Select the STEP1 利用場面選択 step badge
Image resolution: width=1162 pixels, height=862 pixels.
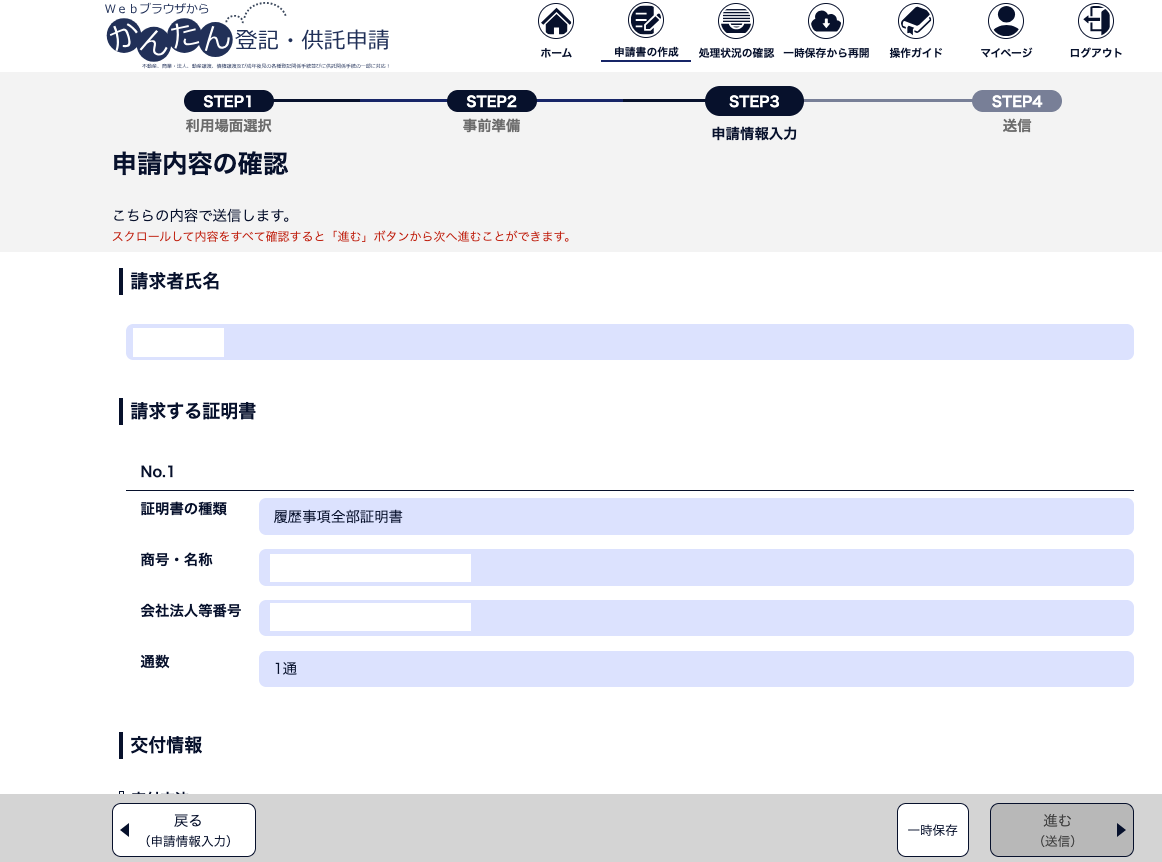click(228, 101)
